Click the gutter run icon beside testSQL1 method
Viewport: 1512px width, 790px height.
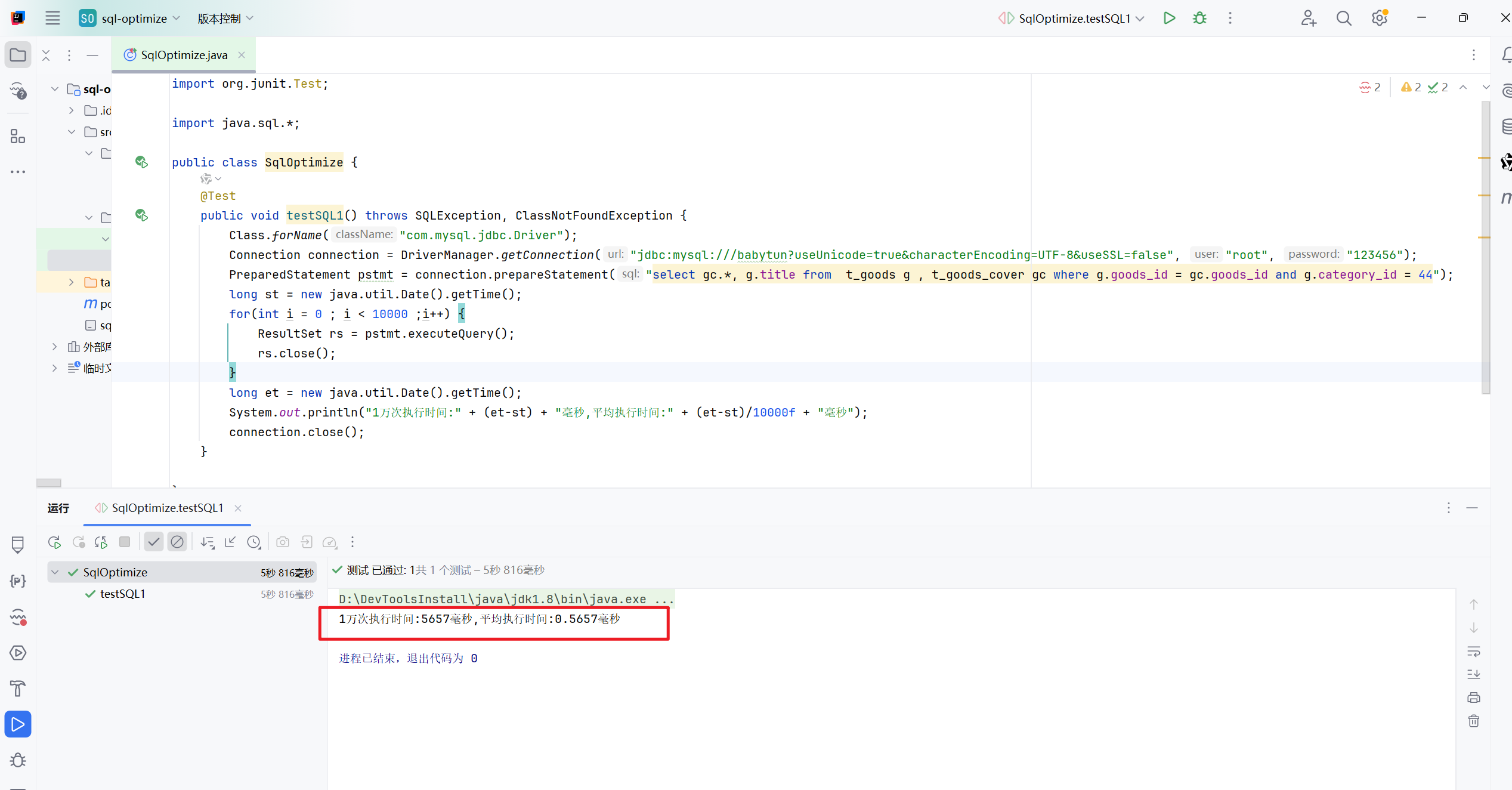(141, 215)
